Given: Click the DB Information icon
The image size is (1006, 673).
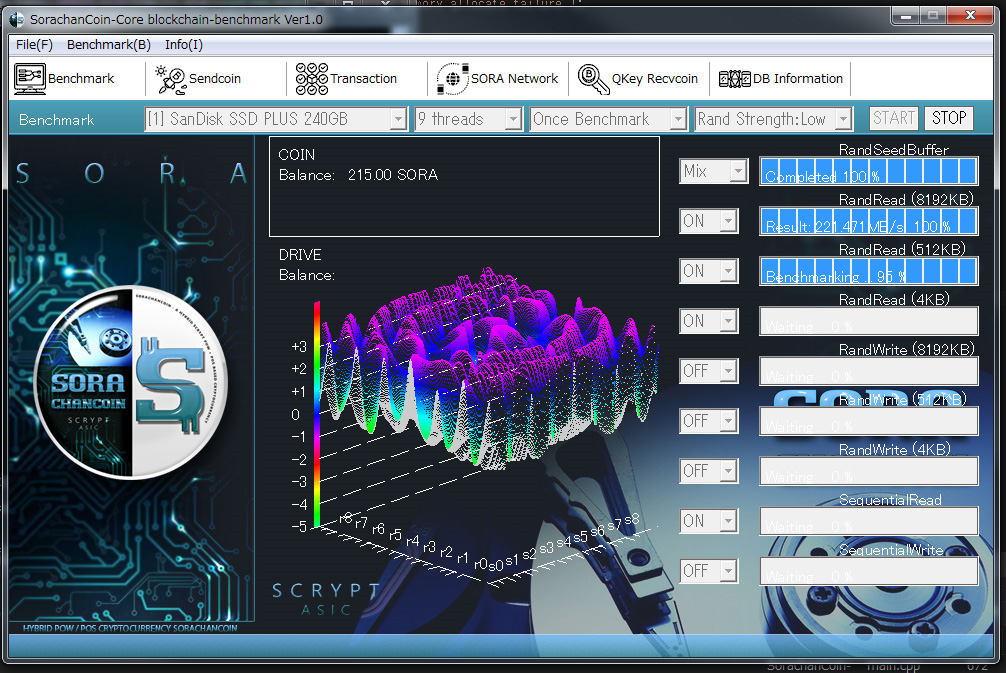Looking at the screenshot, I should [735, 79].
